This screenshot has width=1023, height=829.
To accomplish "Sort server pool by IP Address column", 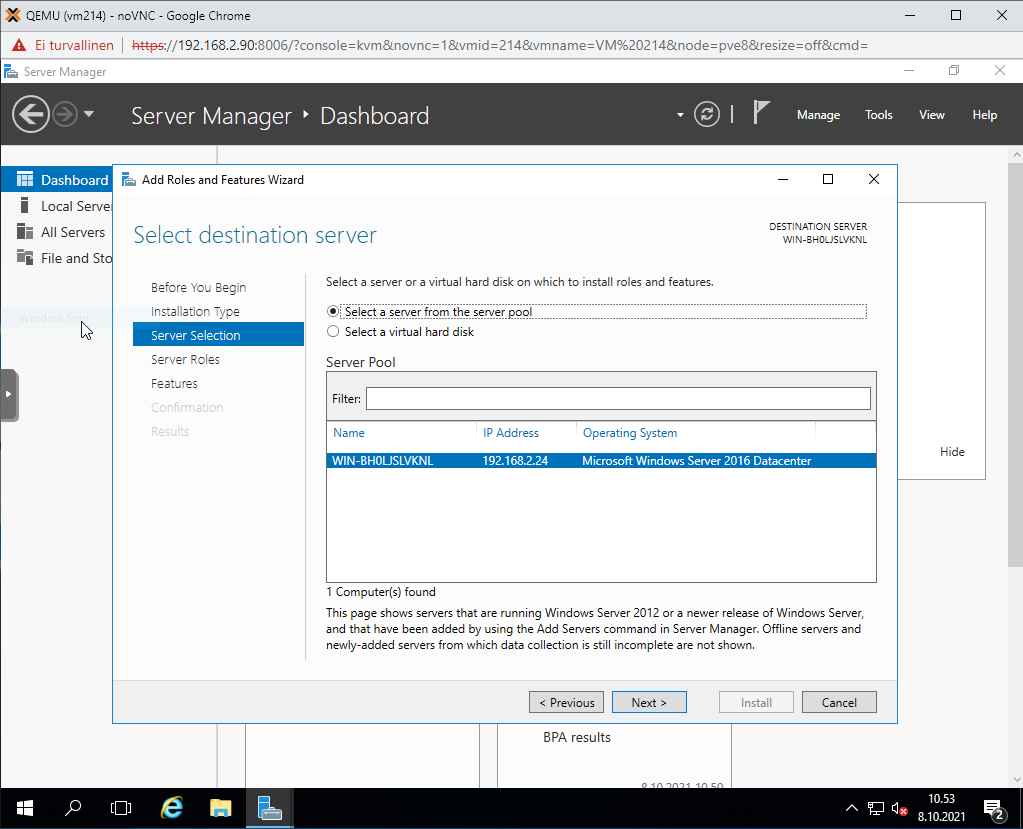I will pyautogui.click(x=511, y=433).
